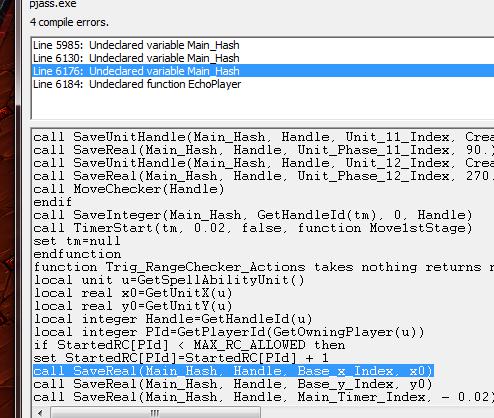Image resolution: width=494 pixels, height=418 pixels.
Task: Click code line saving Base_y_Index y0
Action: [233, 384]
